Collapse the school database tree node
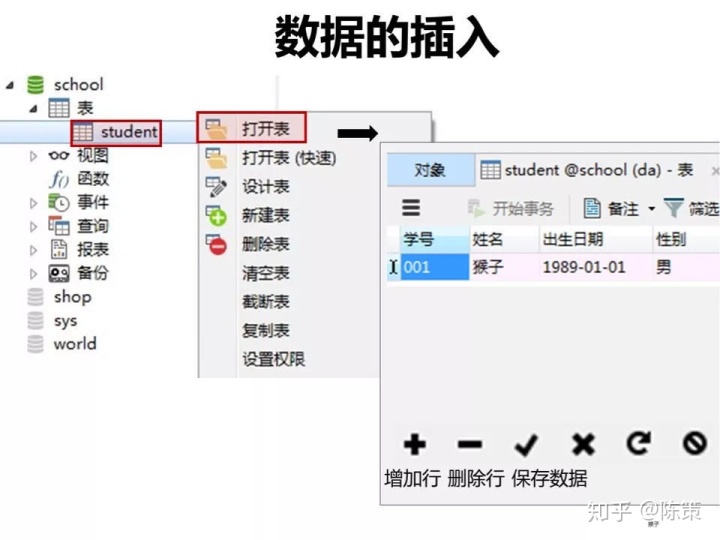 [x=10, y=85]
